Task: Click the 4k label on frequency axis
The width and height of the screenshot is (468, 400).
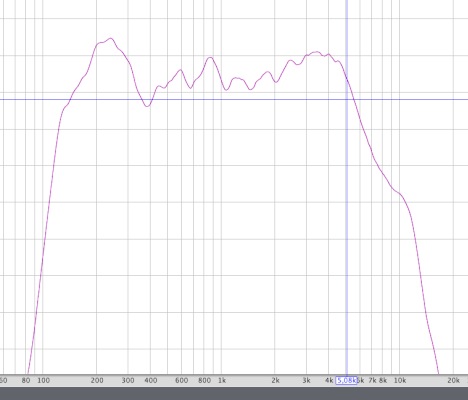Action: point(329,380)
